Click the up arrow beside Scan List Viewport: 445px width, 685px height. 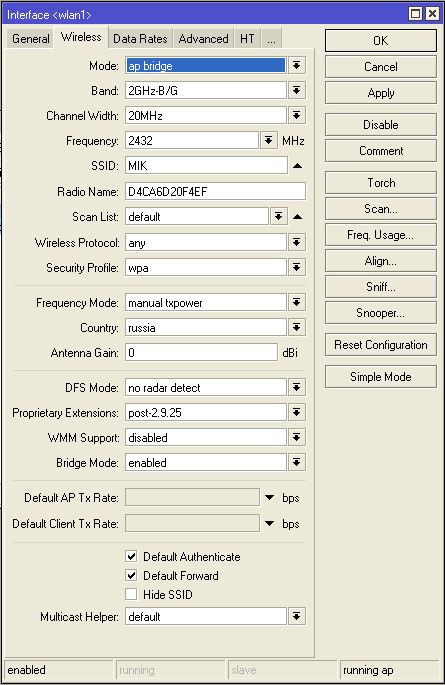point(297,217)
